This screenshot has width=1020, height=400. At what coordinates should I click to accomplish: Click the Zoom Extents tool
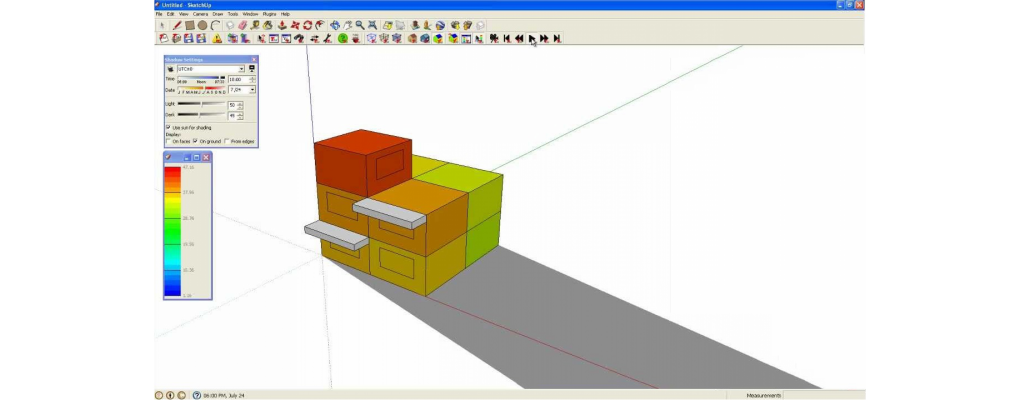(373, 25)
